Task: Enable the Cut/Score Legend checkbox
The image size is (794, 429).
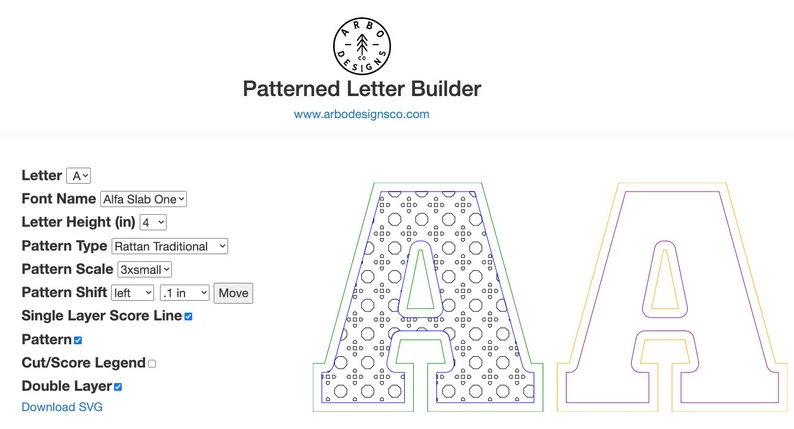Action: pyautogui.click(x=152, y=363)
